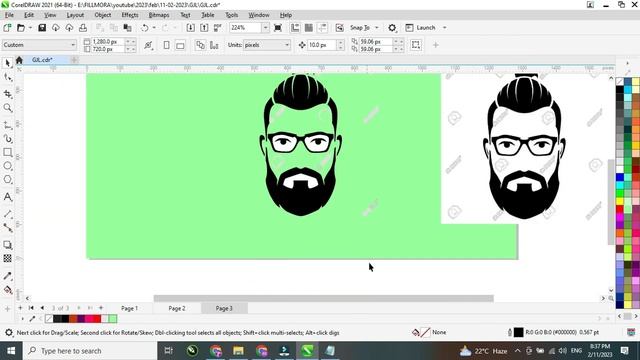The image size is (640, 360).
Task: Toggle apply layout to all pages
Action: coord(200,45)
